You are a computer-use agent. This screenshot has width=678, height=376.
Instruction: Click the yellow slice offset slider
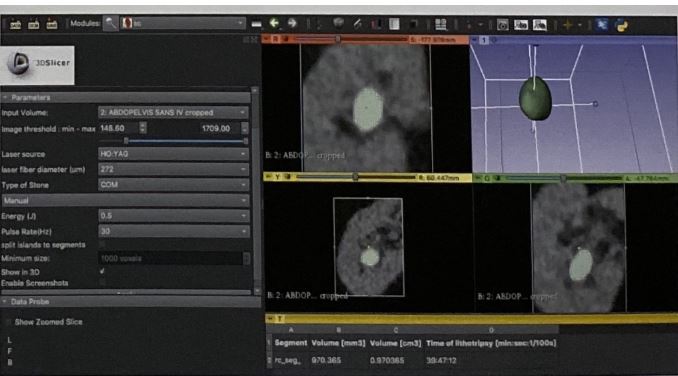(x=356, y=177)
